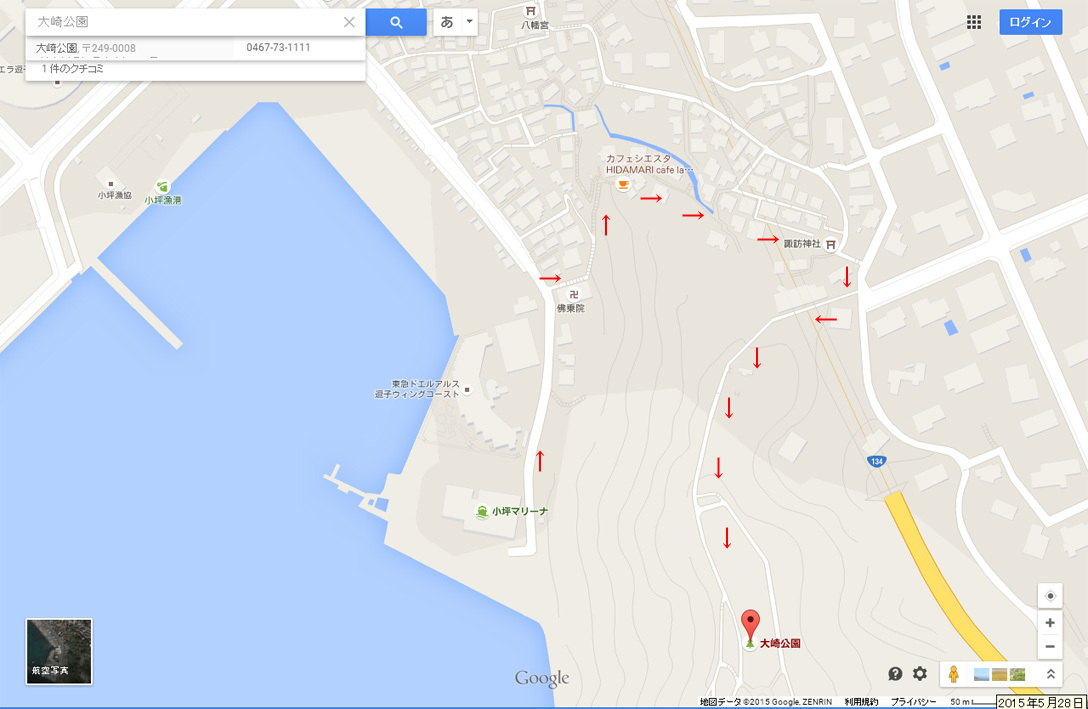Click the ログイン button

coord(1030,22)
